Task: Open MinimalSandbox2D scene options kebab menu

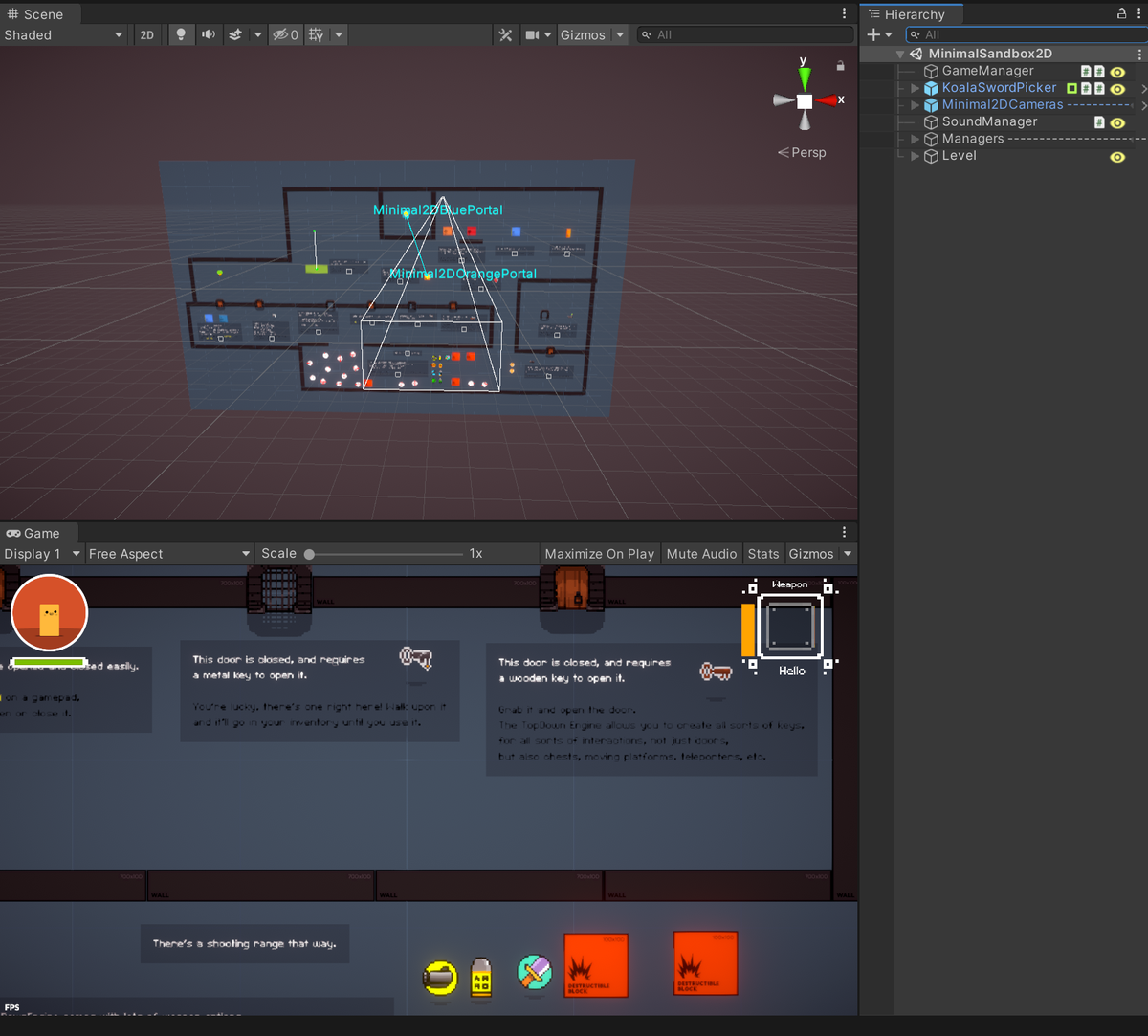Action: pos(1139,54)
